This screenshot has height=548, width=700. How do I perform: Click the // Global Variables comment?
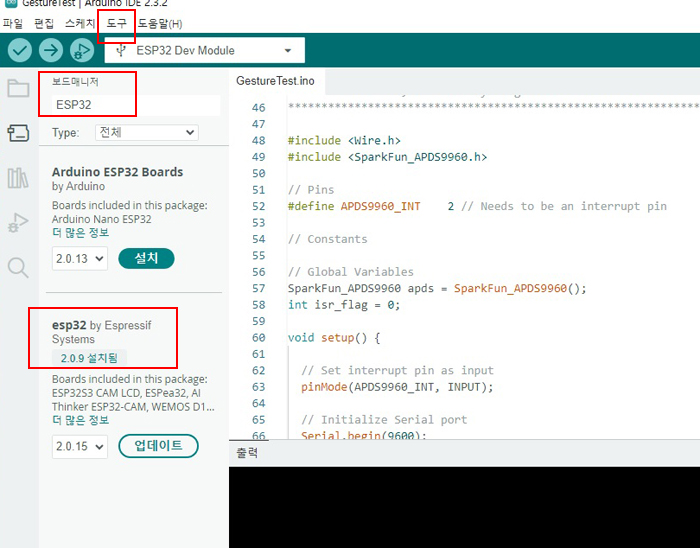pyautogui.click(x=351, y=272)
